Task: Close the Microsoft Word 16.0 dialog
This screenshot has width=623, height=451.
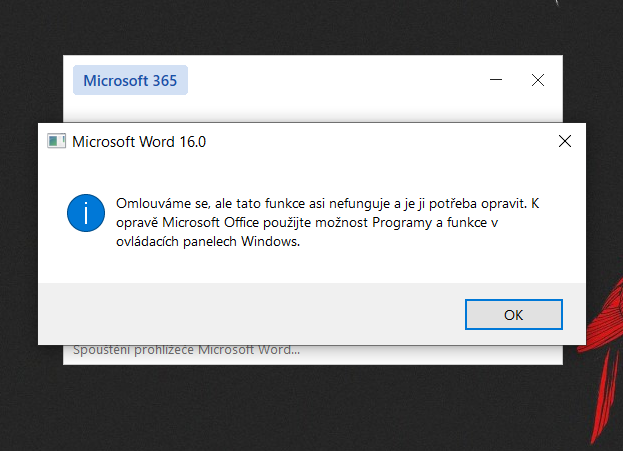Action: click(565, 141)
